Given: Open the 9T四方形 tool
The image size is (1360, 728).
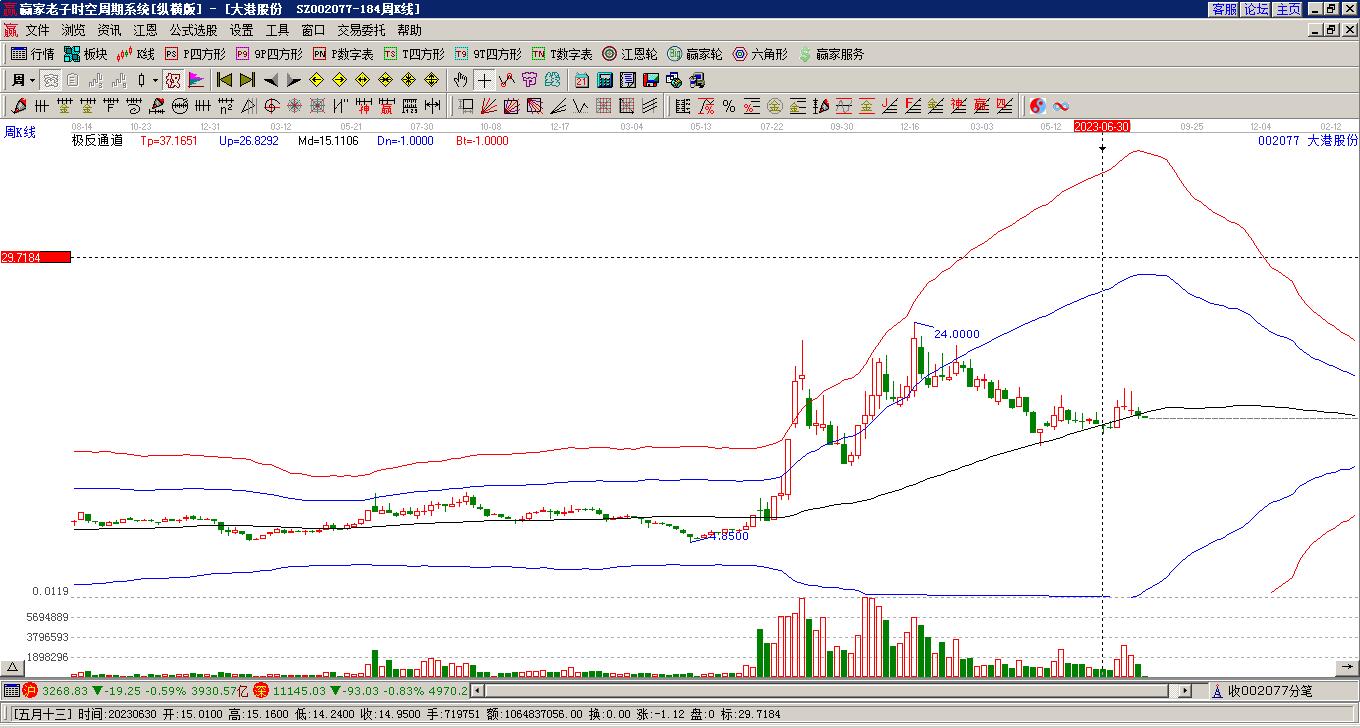Looking at the screenshot, I should (x=488, y=54).
